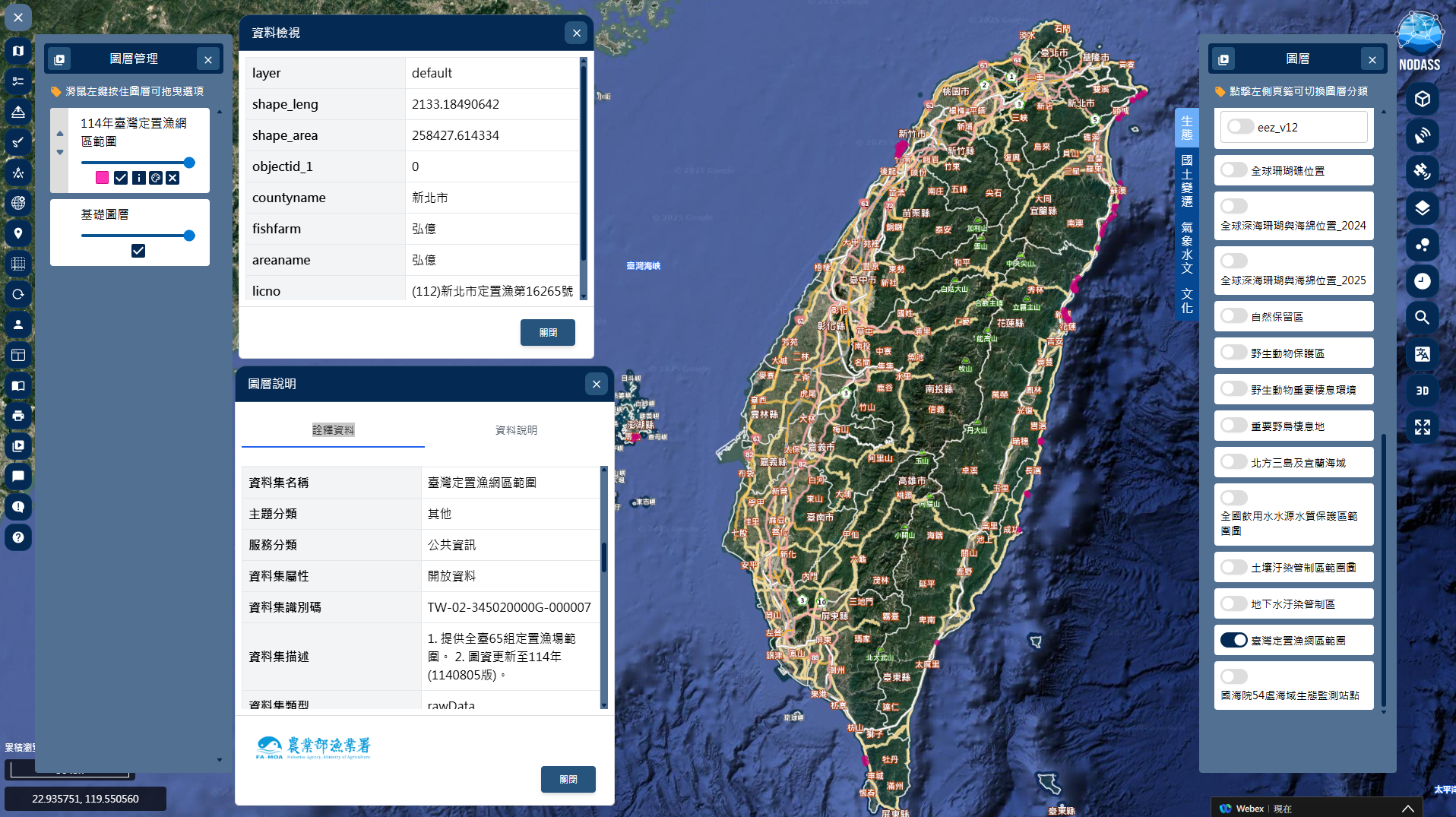This screenshot has width=1456, height=817.
Task: Open the 3D cube icon on right toolbar
Action: point(1423,99)
